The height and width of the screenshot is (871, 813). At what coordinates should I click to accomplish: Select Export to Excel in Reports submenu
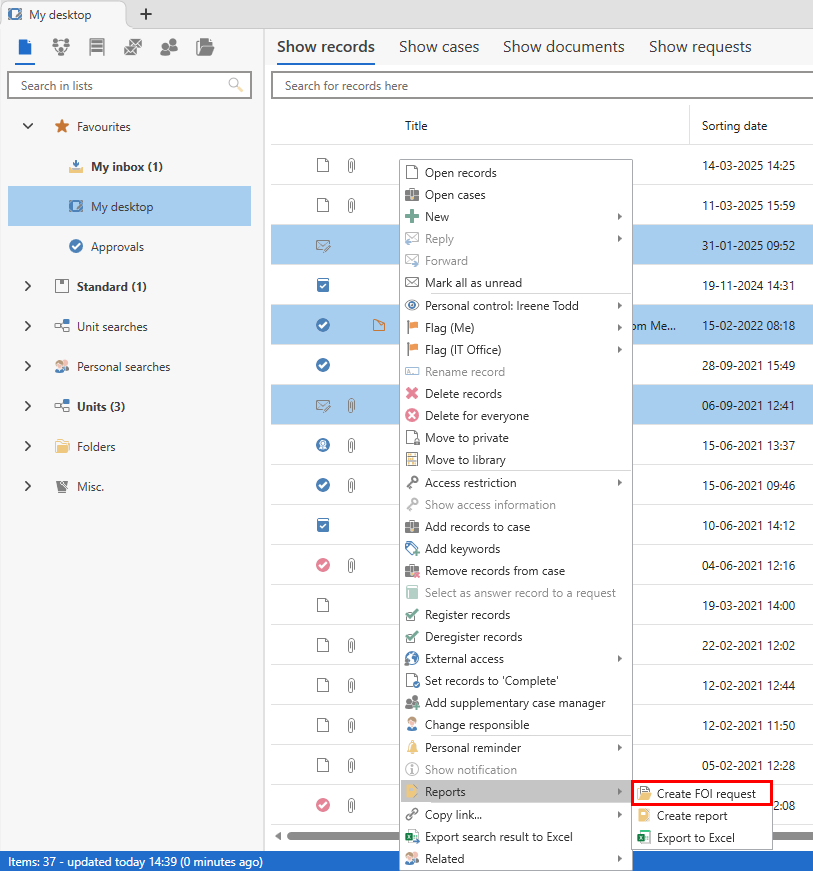(x=695, y=838)
